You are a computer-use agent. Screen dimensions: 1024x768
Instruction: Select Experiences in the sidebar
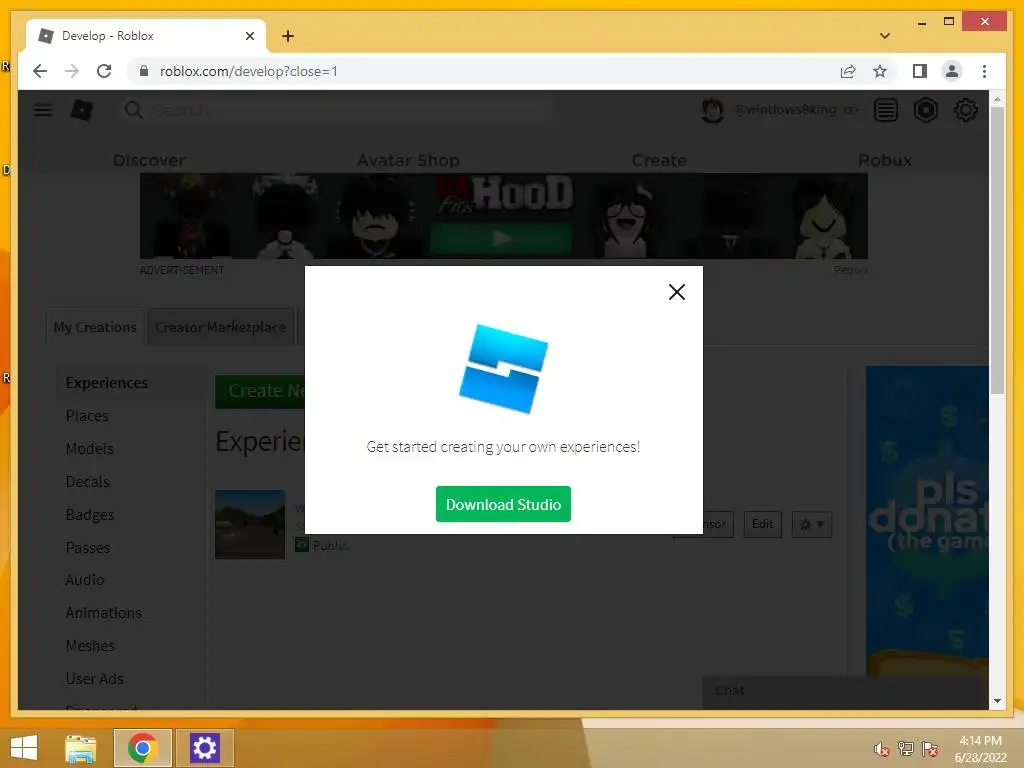pos(106,383)
